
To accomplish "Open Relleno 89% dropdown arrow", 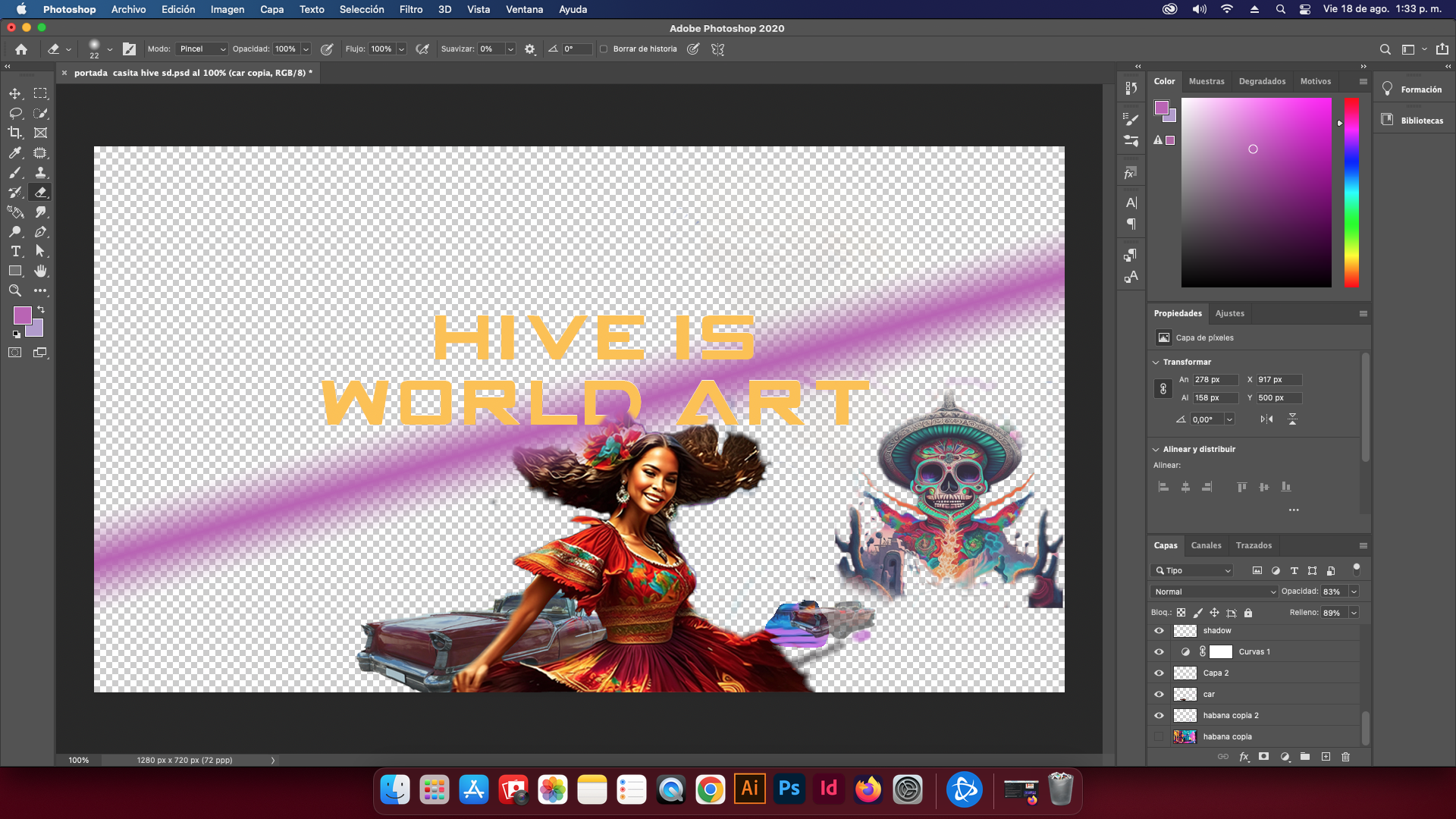I will click(1354, 613).
